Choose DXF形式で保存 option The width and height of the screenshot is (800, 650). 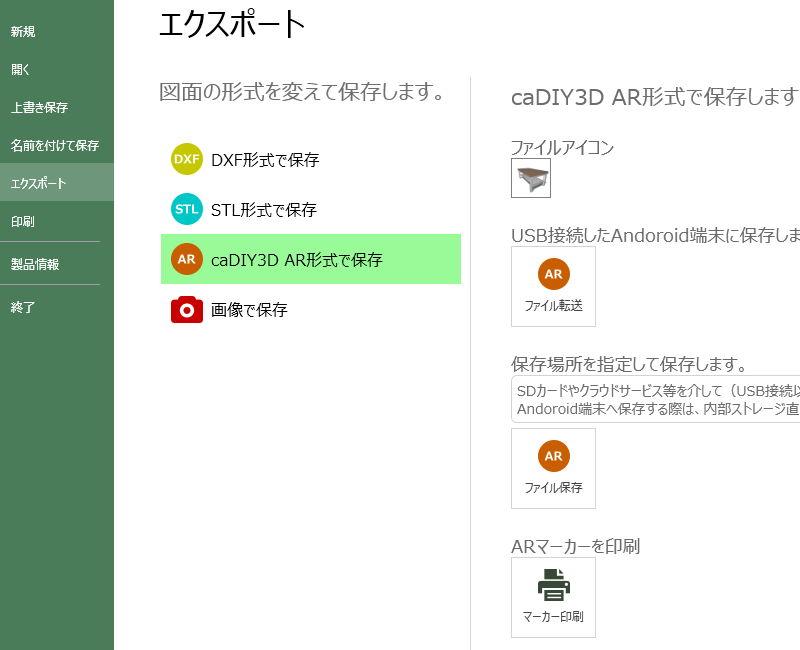click(311, 159)
